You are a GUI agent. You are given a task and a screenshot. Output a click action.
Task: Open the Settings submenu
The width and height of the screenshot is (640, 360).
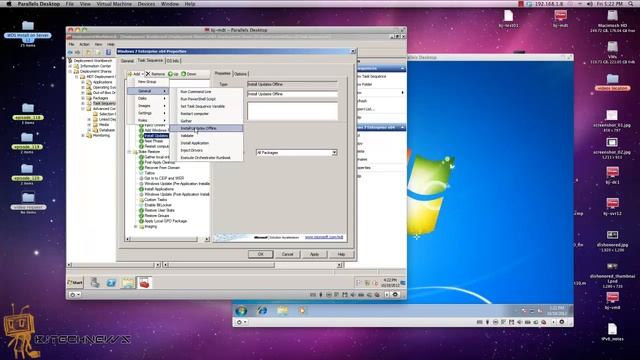(x=147, y=113)
